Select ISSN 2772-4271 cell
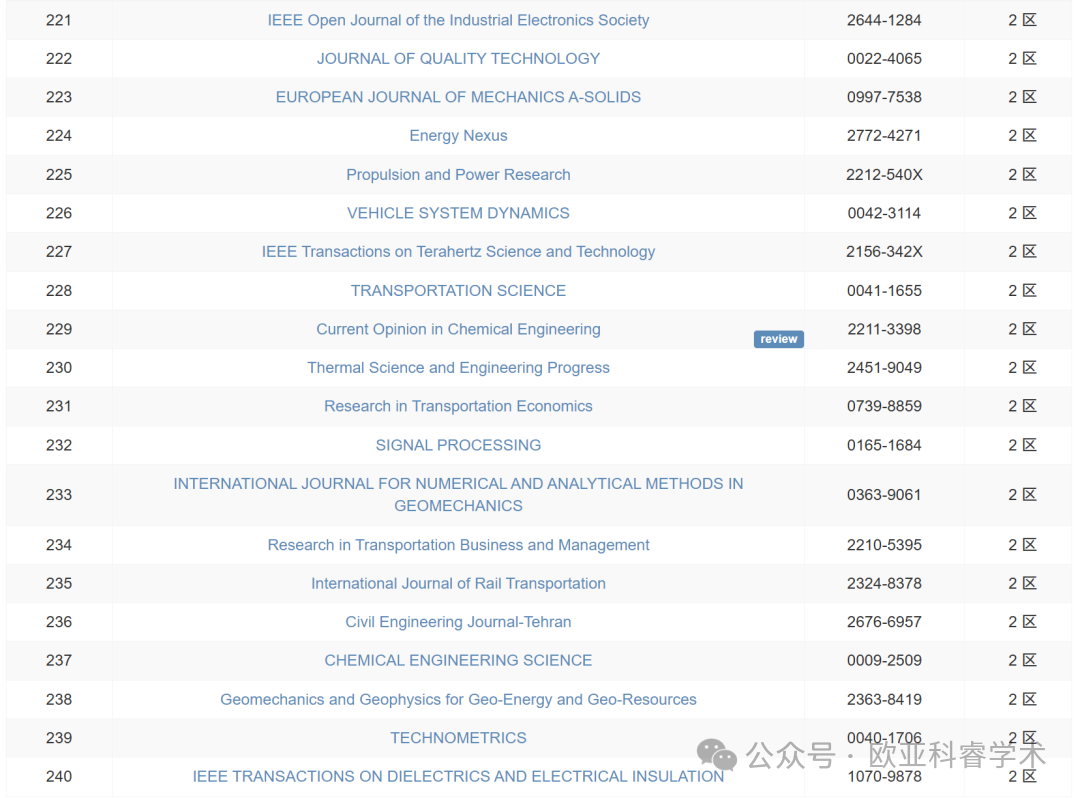 [x=884, y=136]
